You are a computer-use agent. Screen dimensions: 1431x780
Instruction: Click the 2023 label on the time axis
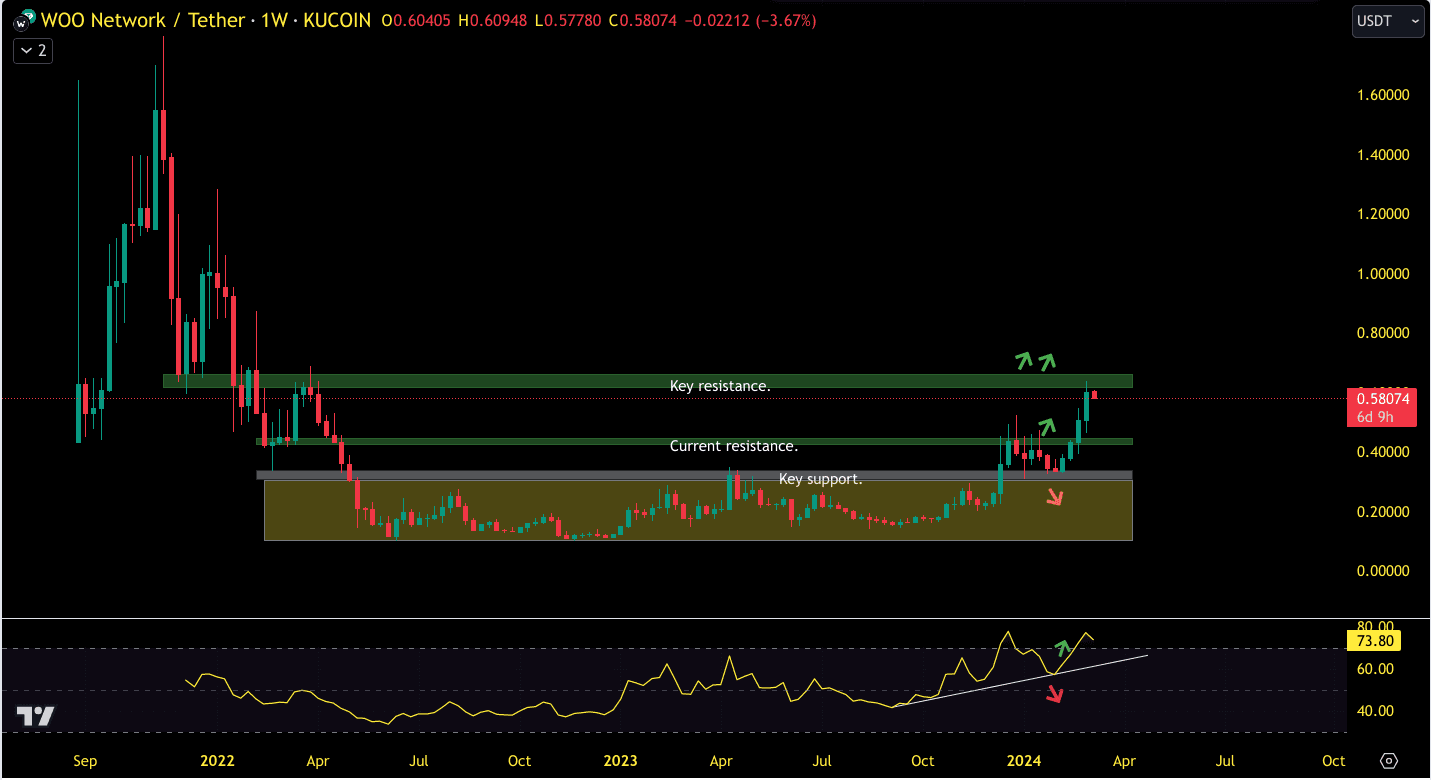[x=620, y=761]
